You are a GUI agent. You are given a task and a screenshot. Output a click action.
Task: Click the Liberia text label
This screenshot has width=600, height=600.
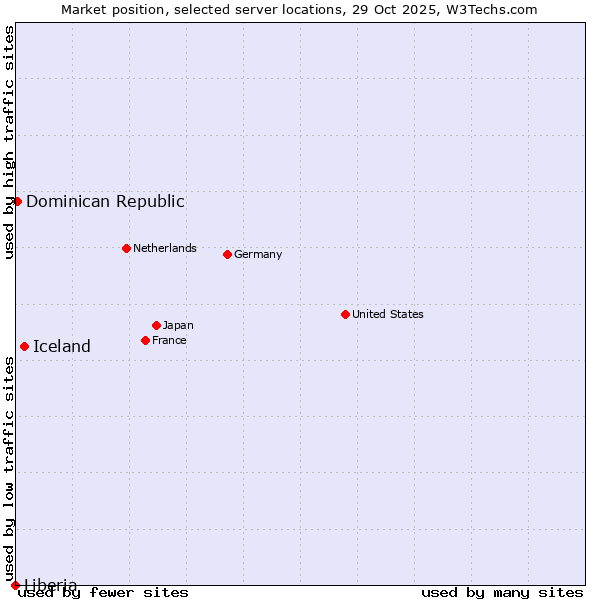[51, 585]
